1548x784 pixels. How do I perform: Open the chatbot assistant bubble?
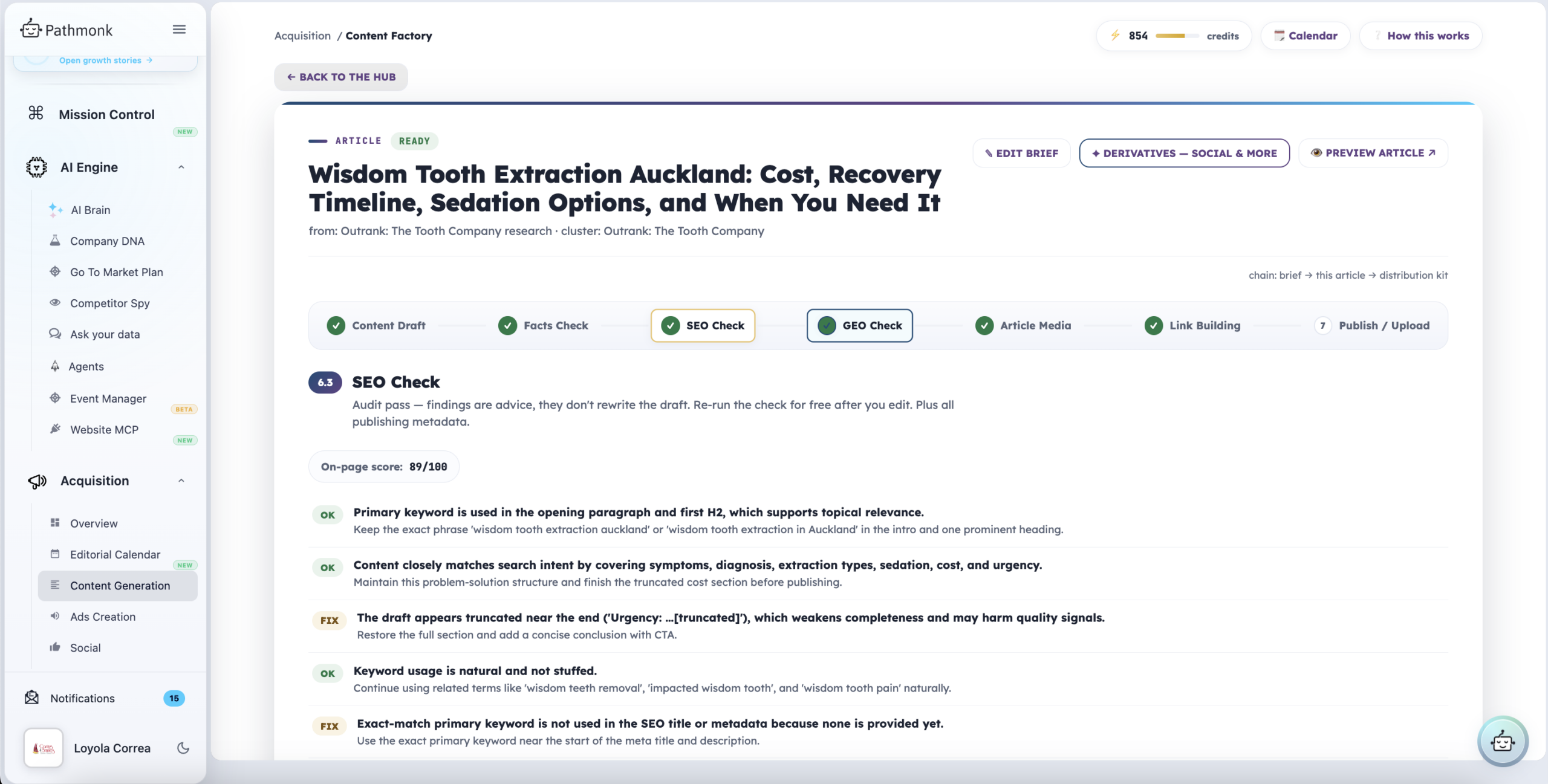coord(1503,741)
